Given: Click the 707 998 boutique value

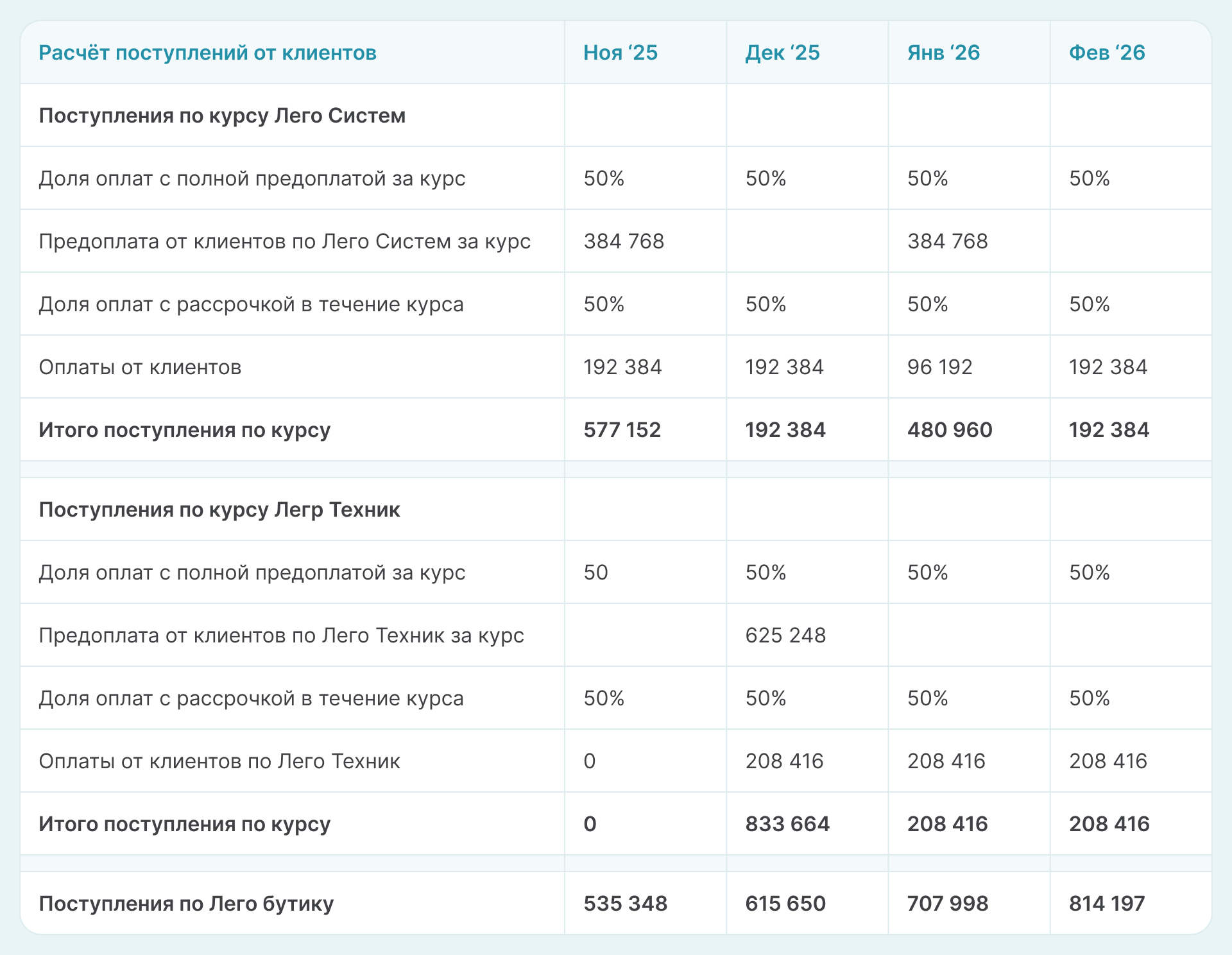Looking at the screenshot, I should pyautogui.click(x=947, y=904).
